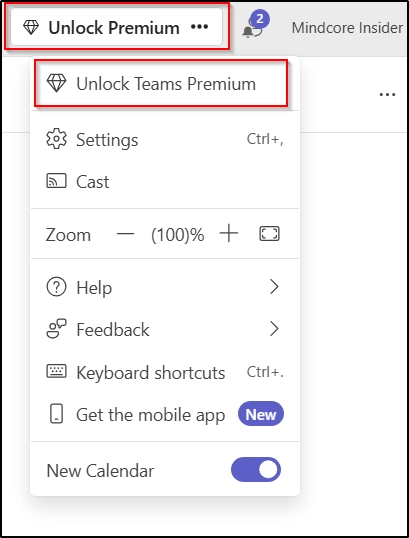Click the Cast screen icon

[x=56, y=181]
